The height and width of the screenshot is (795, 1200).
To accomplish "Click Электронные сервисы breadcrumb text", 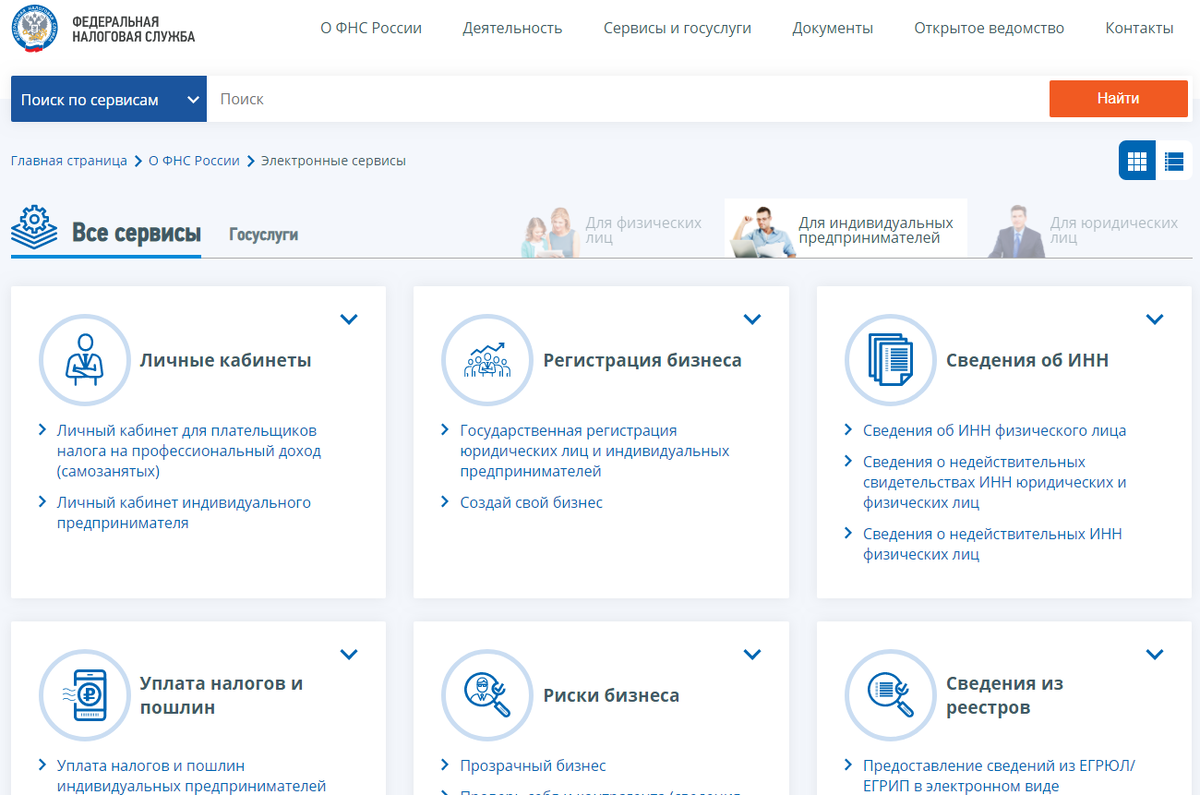I will click(333, 160).
